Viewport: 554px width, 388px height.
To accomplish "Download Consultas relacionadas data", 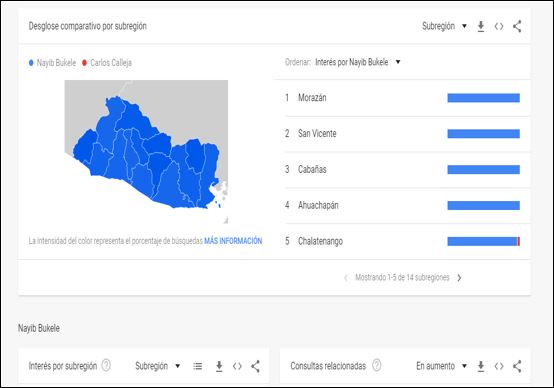I will point(481,366).
